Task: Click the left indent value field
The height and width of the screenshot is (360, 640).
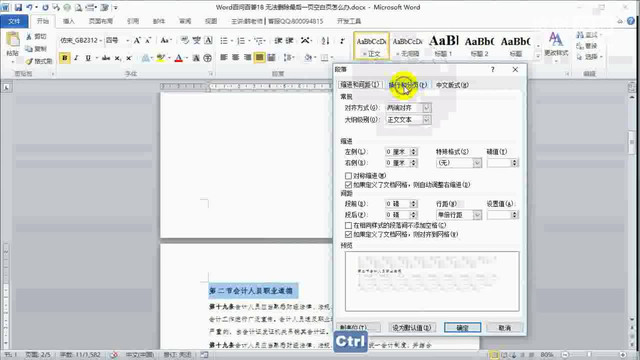Action: coord(397,152)
